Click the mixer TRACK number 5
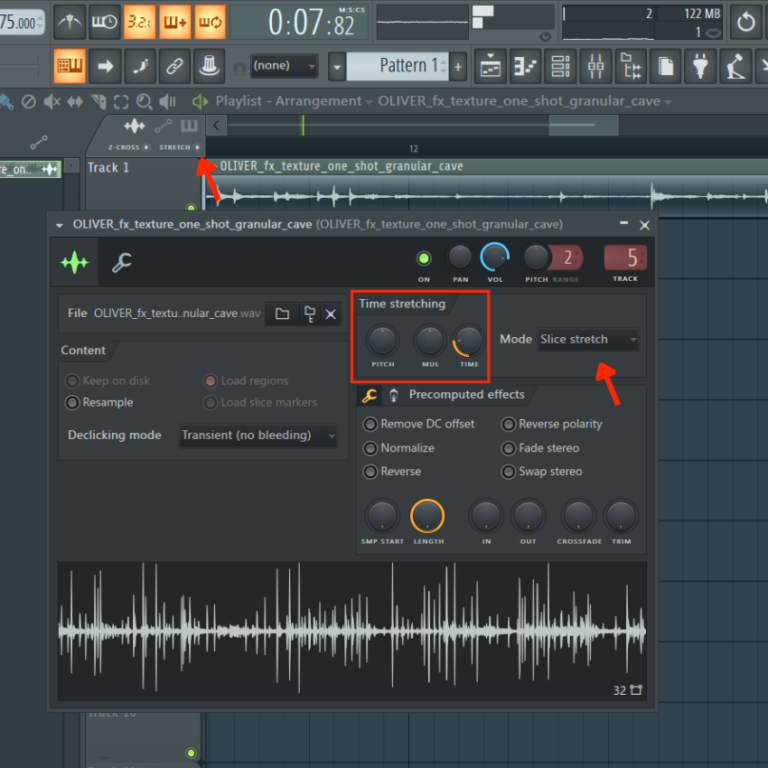 pyautogui.click(x=625, y=258)
